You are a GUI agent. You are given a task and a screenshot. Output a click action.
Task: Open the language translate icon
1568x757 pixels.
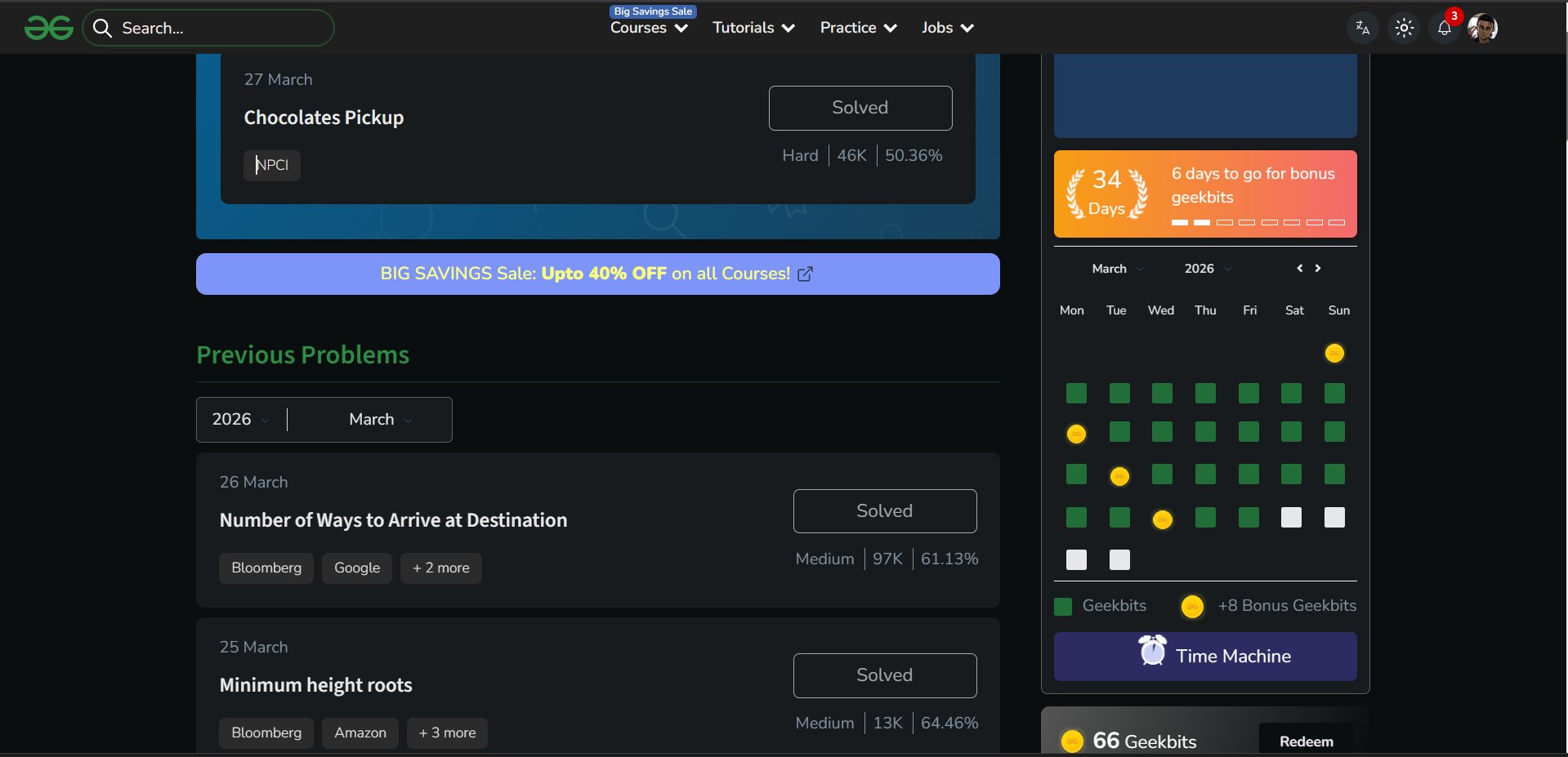coord(1362,28)
